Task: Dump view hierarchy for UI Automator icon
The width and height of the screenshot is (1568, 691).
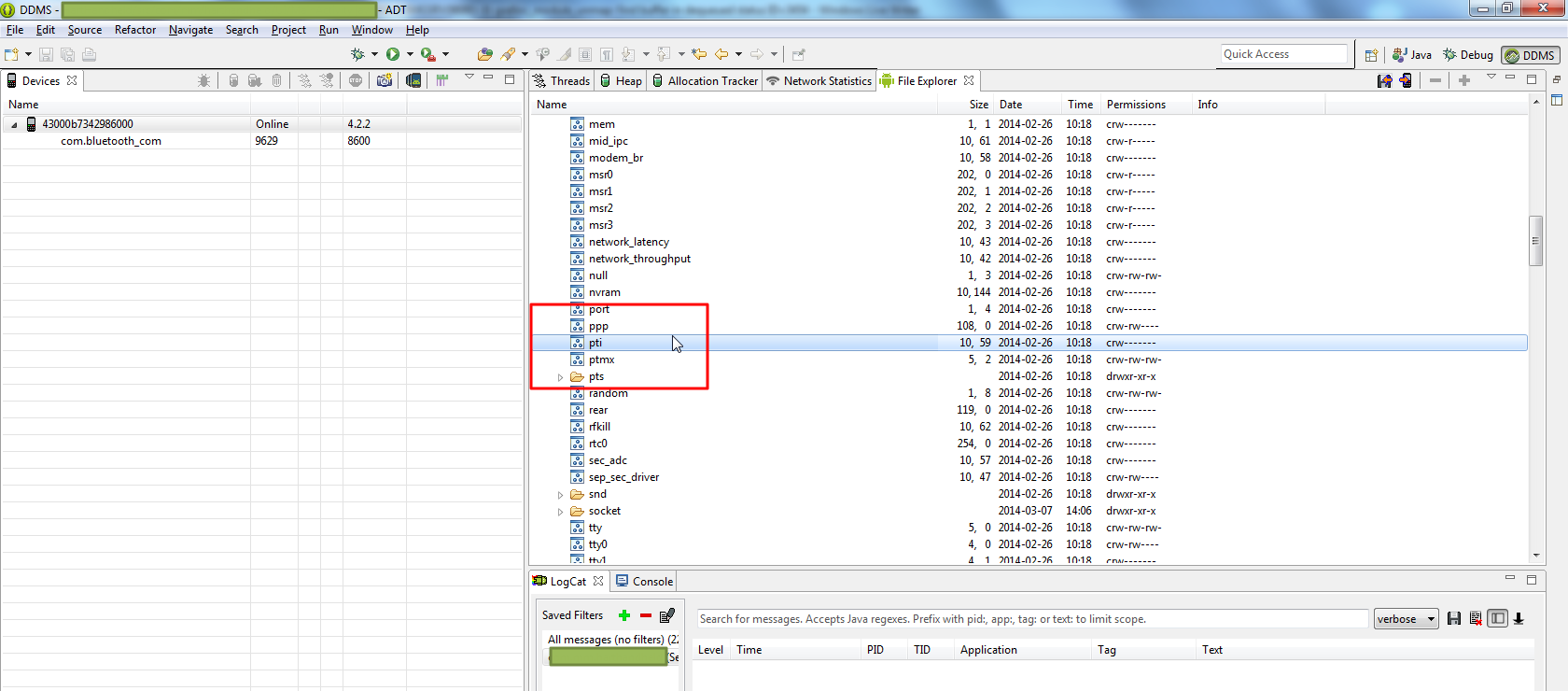Action: [x=413, y=80]
